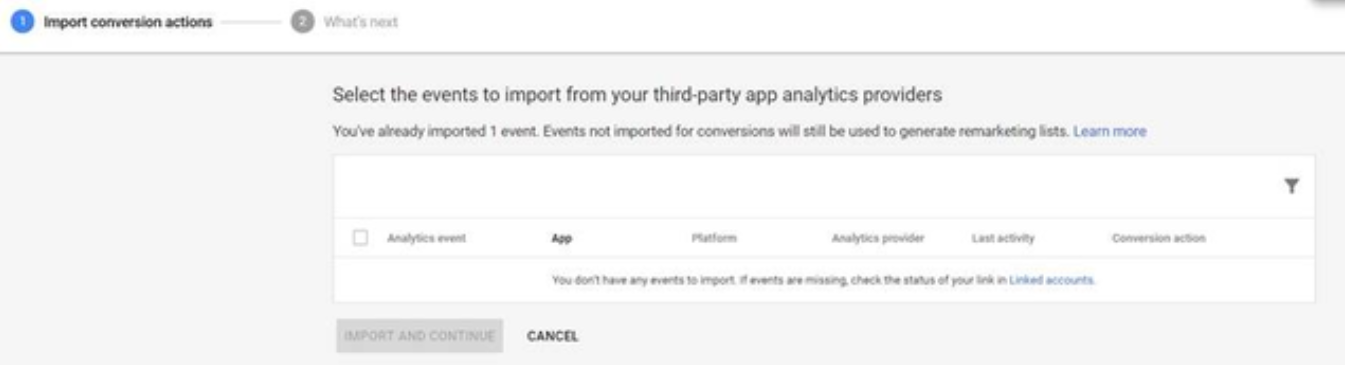Sort the table by App column
This screenshot has width=1345, height=365.
[561, 239]
